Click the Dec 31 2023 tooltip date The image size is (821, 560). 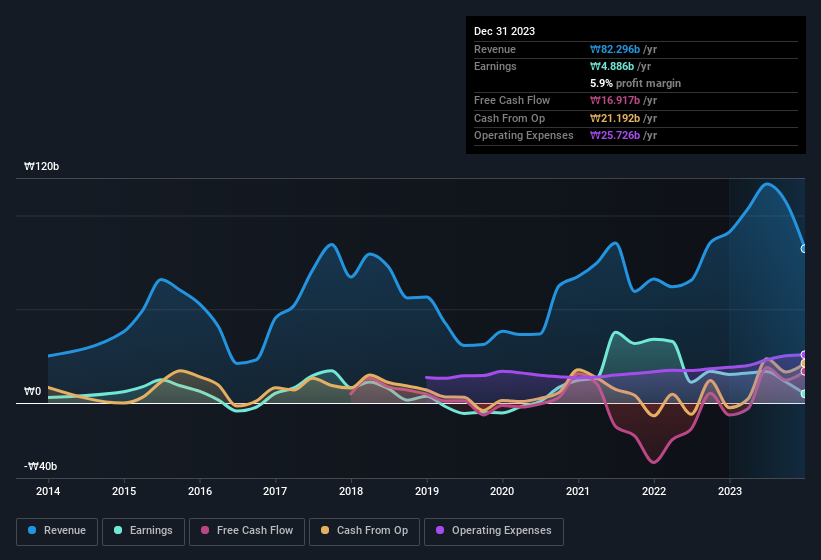pos(504,31)
